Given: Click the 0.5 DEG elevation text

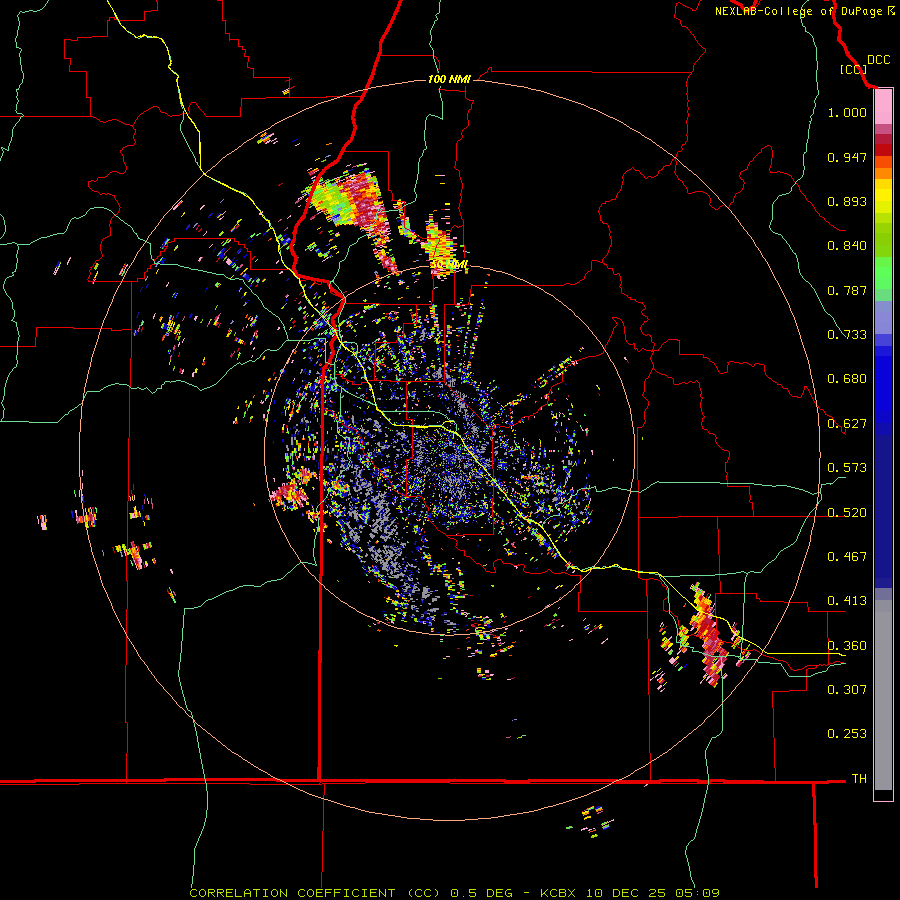Looking at the screenshot, I should [481, 893].
